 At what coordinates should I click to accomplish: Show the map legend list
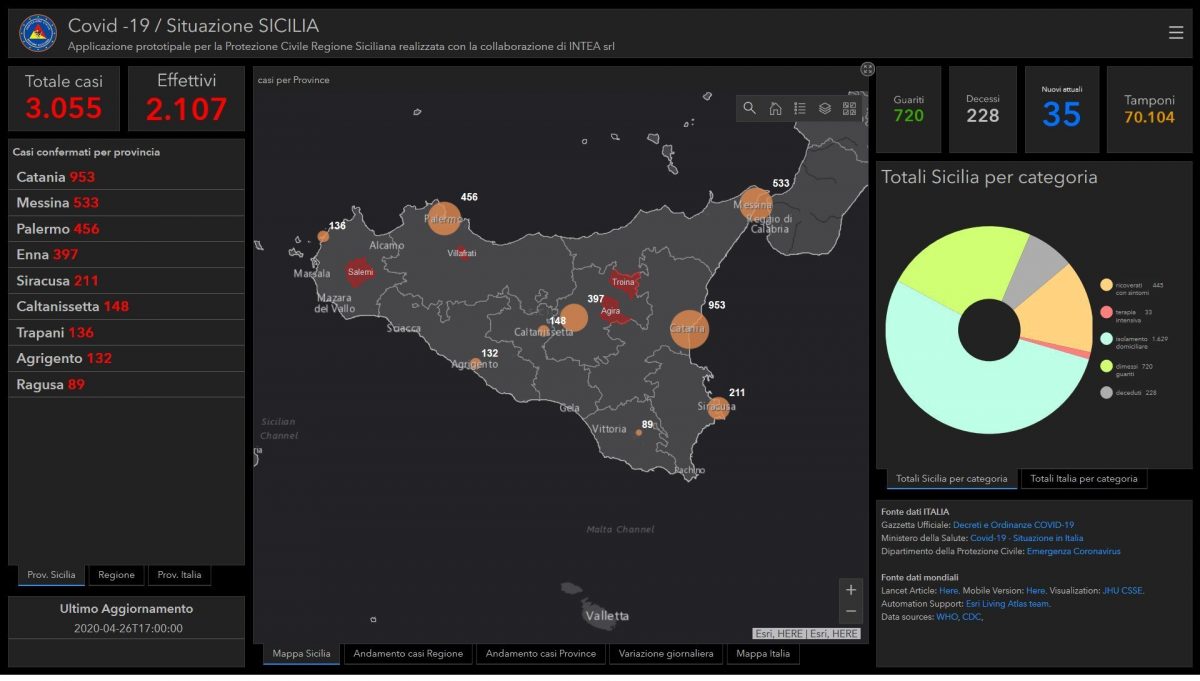coord(800,109)
